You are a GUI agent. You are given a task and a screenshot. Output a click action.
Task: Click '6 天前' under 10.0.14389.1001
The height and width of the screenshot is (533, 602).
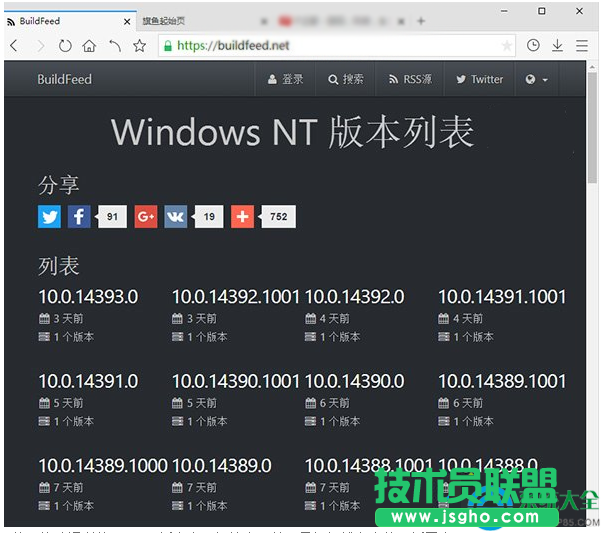click(468, 403)
